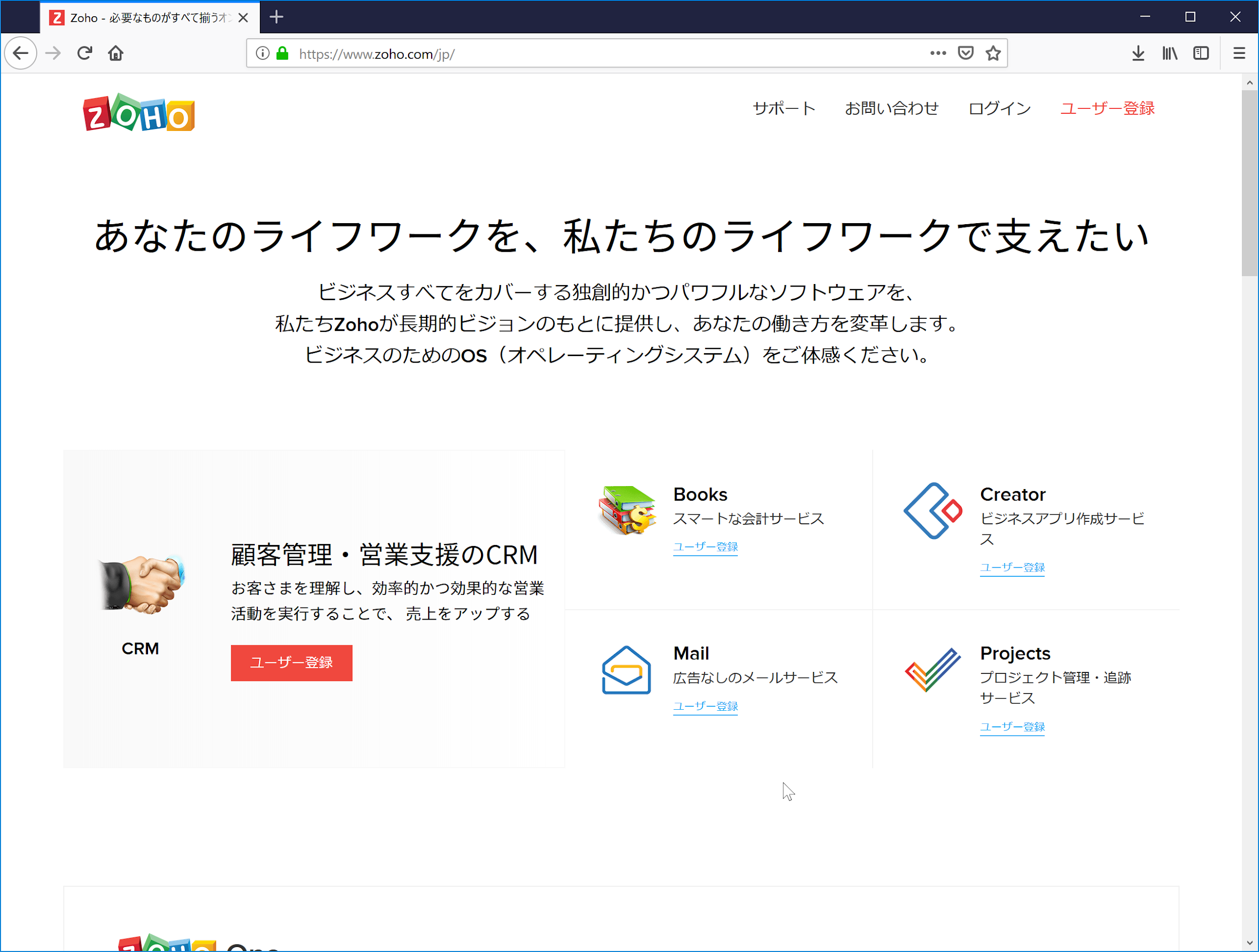Viewport: 1259px width, 952px height.
Task: Click ユーザー登録 link under Books
Action: pos(705,547)
